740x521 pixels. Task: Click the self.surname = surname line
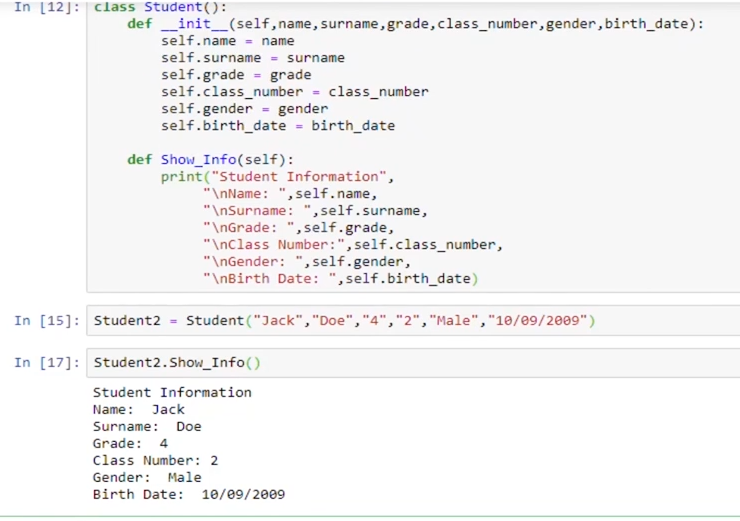[x=252, y=58]
